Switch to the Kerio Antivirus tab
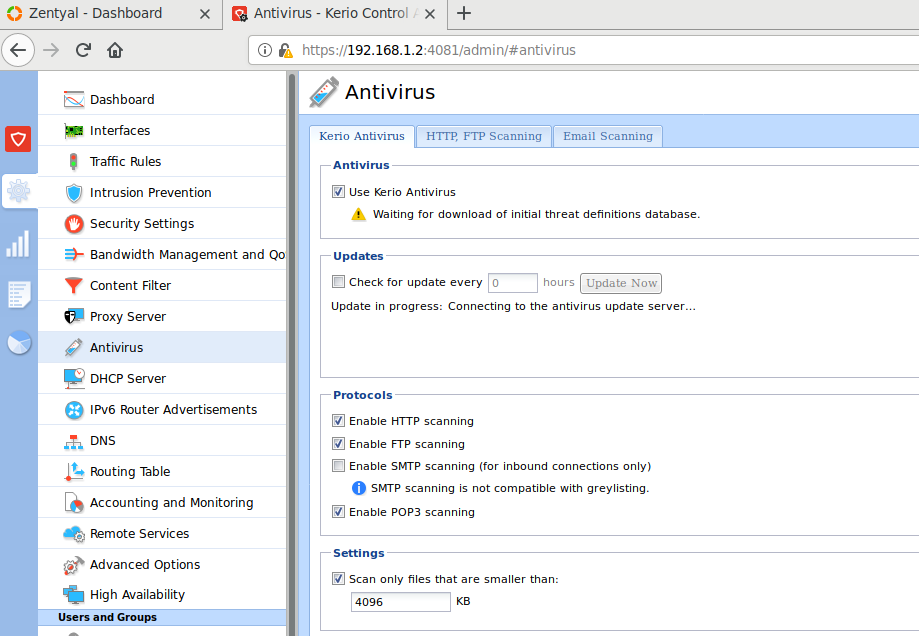Screen dimensions: 919x636 coord(362,136)
